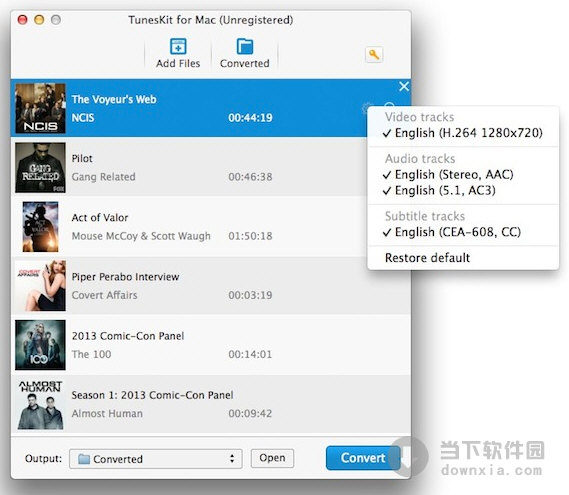Screen dimensions: 569x495
Task: Click the Add Files toolbar icon
Action: coord(178,47)
